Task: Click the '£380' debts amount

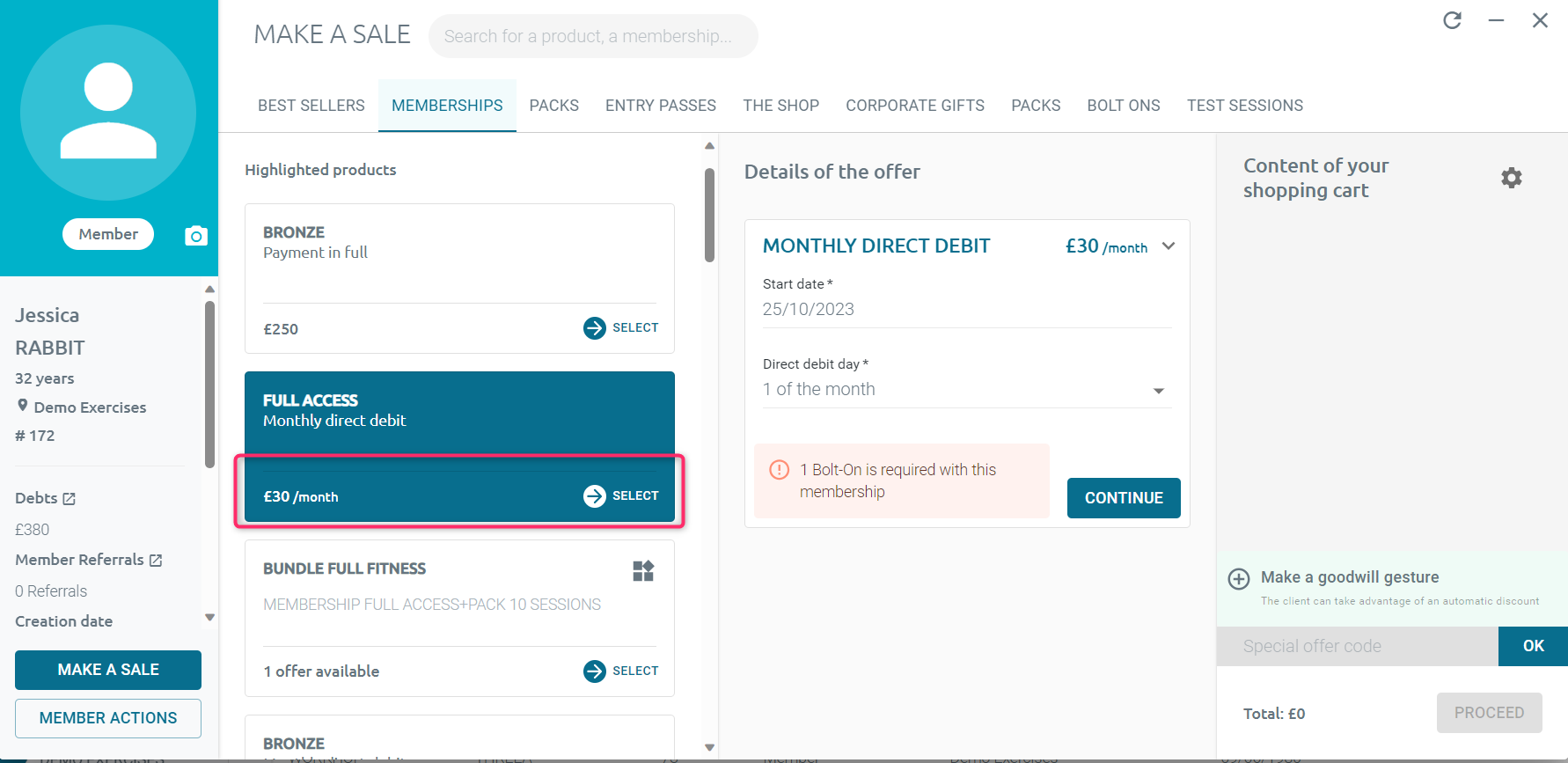Action: pyautogui.click(x=33, y=530)
